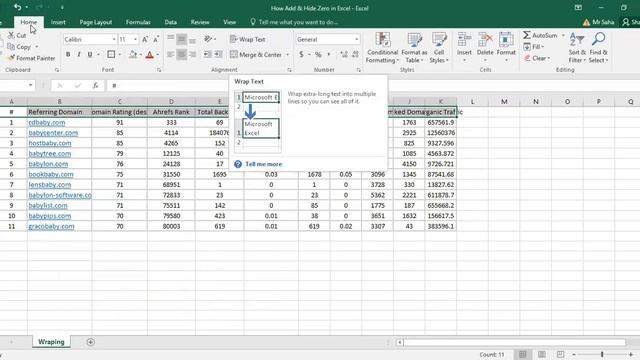Viewport: 640px width, 360px height.
Task: Click the Tell me more link in tooltip
Action: pos(264,164)
